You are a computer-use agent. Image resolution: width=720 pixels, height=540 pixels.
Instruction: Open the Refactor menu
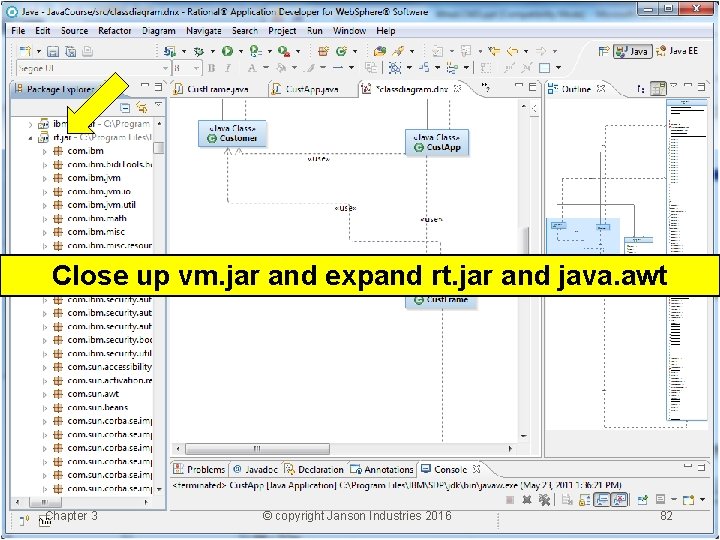pos(115,31)
